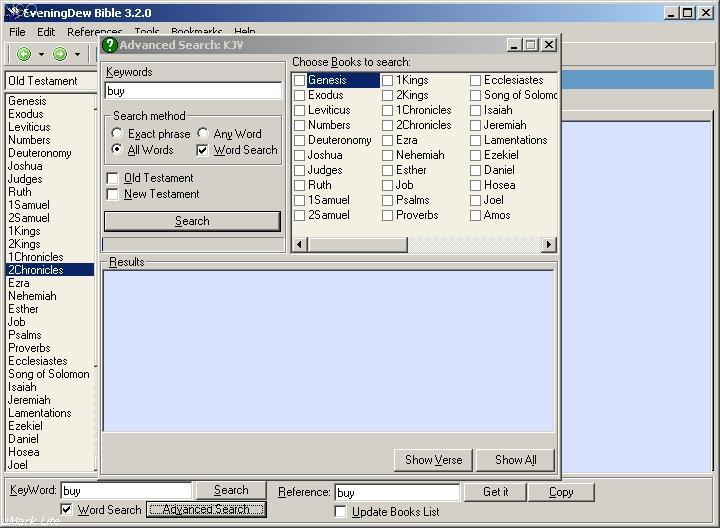The image size is (720, 528).
Task: Check the Nehemiah book checkbox
Action: click(x=388, y=156)
